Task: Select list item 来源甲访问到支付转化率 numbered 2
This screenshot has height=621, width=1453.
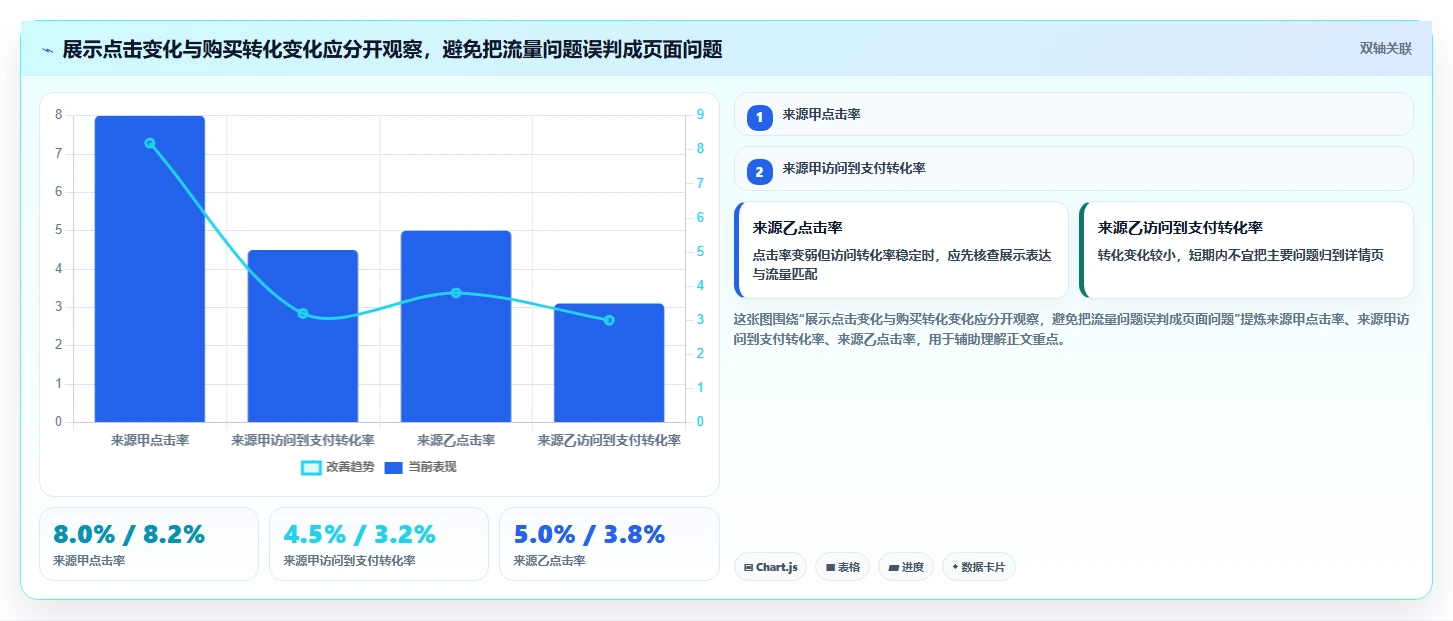Action: [x=1073, y=169]
